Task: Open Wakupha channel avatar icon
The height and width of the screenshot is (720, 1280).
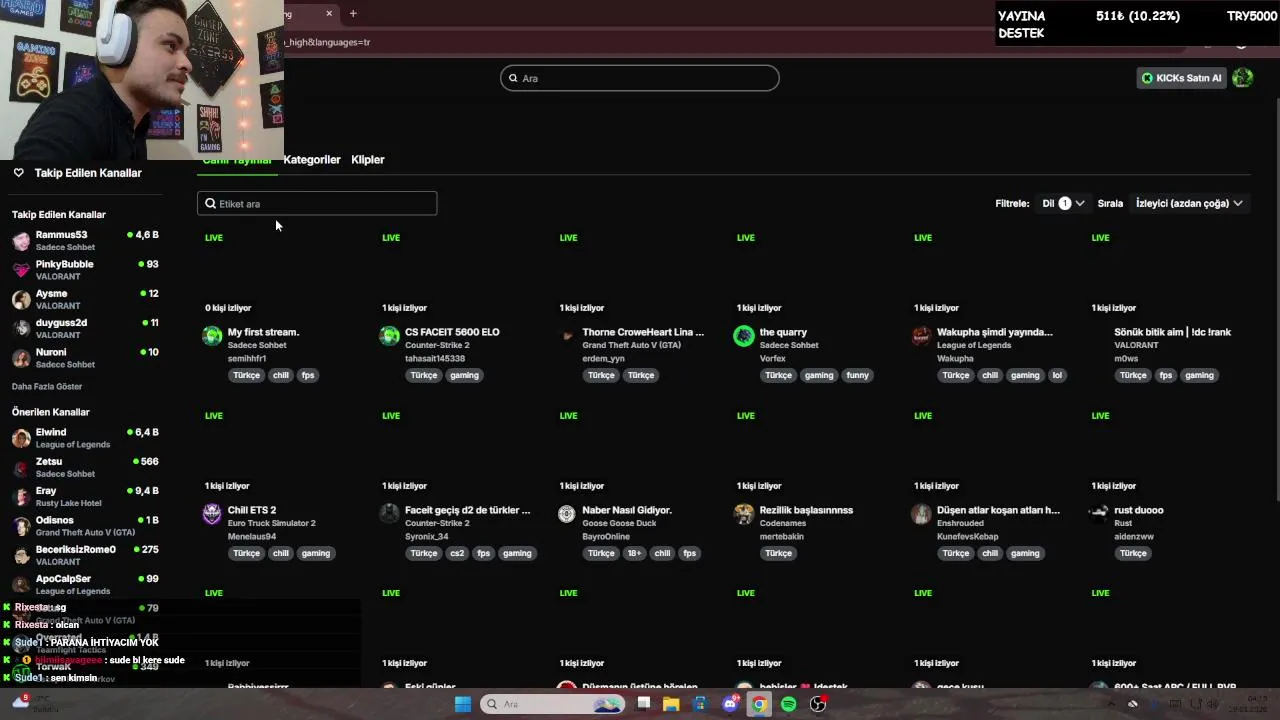Action: [921, 336]
